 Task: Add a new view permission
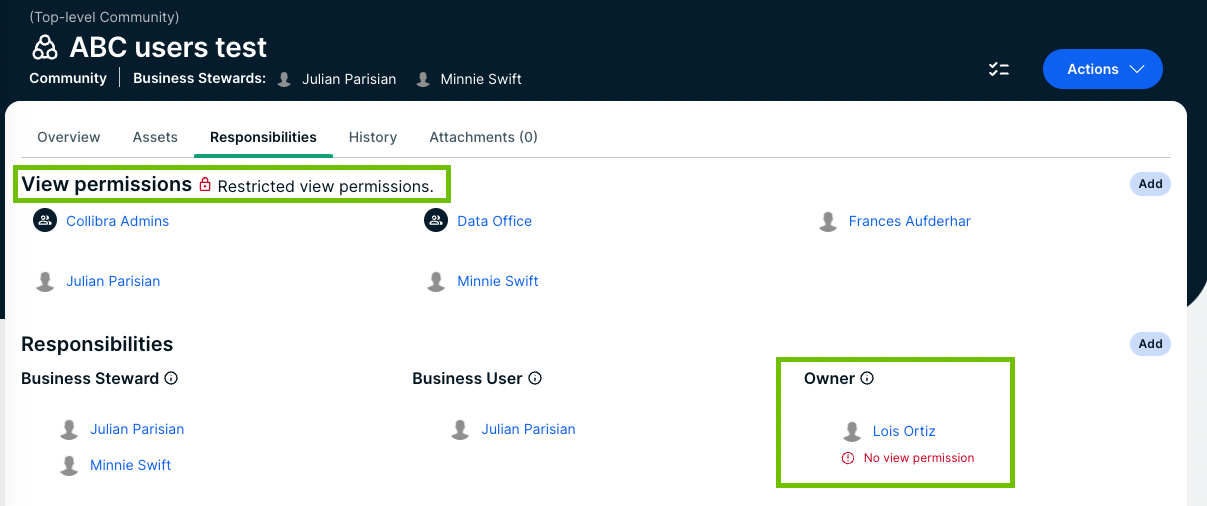[x=1150, y=184]
